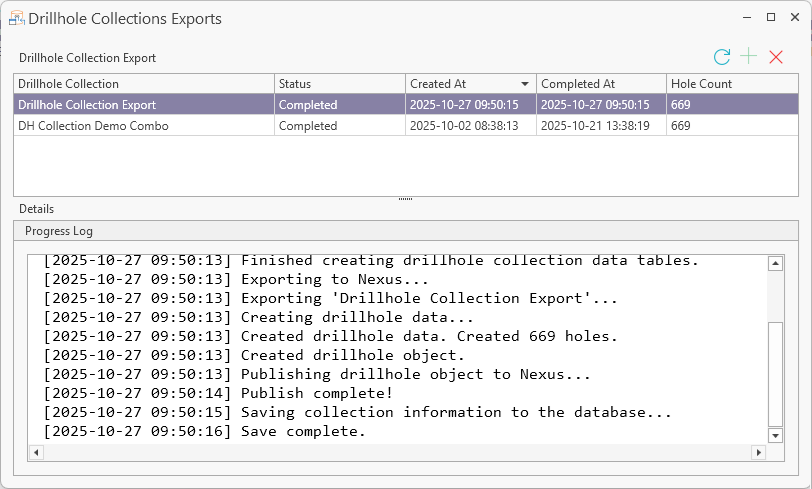Click the refresh exports icon
812x489 pixels.
click(722, 58)
